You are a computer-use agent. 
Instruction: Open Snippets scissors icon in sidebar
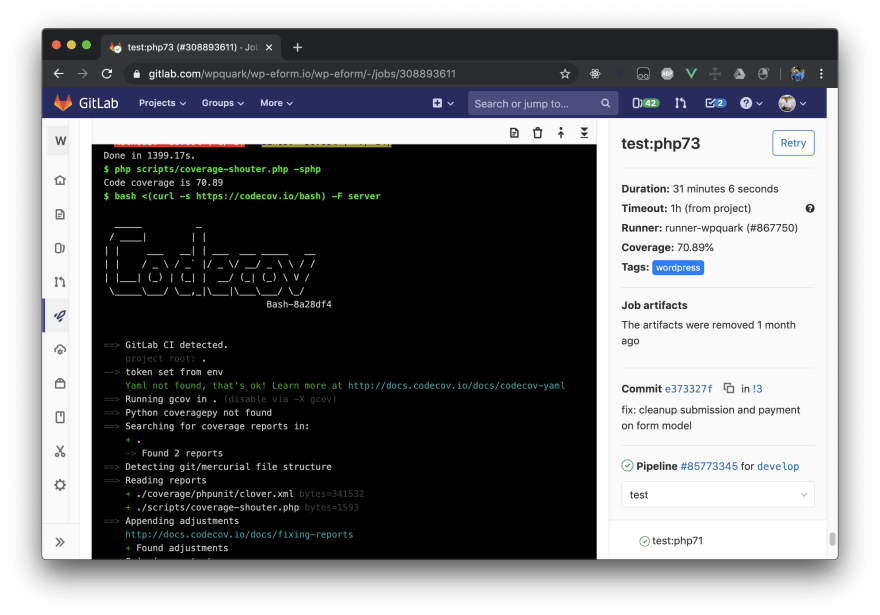[60, 451]
